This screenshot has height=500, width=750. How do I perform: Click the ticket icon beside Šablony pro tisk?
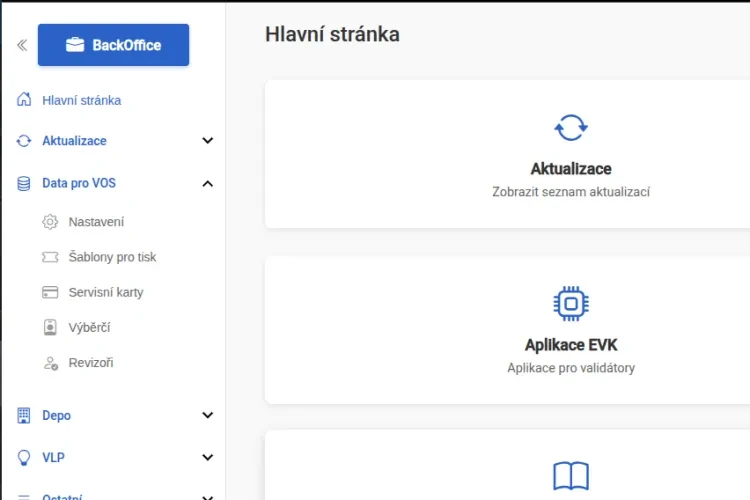pos(50,257)
